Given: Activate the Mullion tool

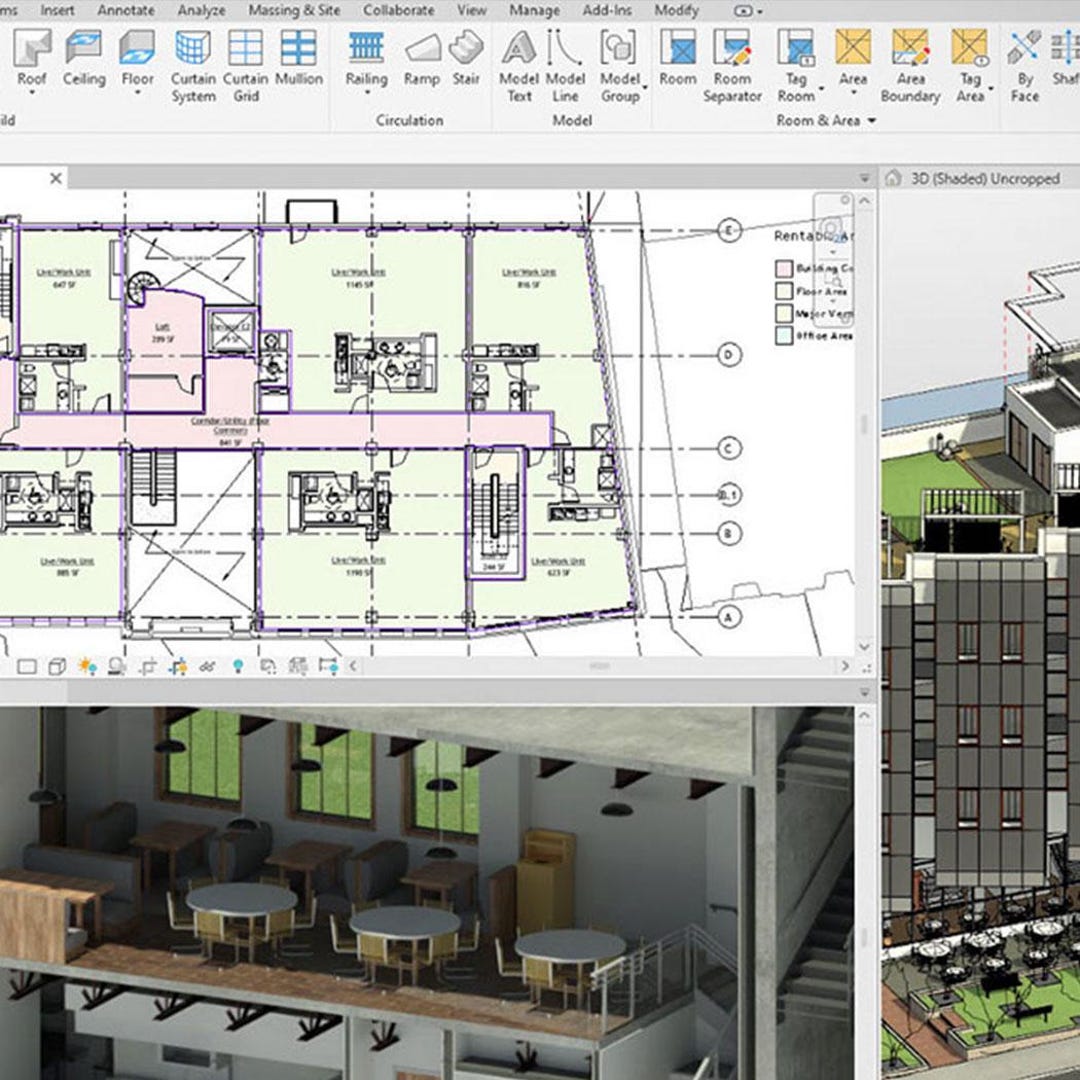Looking at the screenshot, I should point(299,58).
